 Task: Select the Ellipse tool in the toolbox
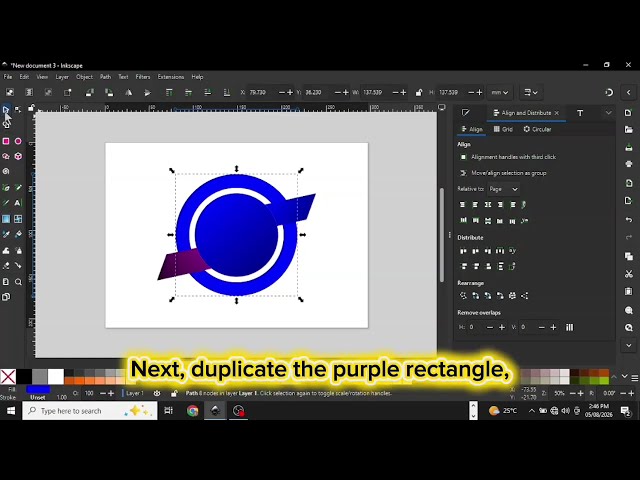click(x=18, y=141)
